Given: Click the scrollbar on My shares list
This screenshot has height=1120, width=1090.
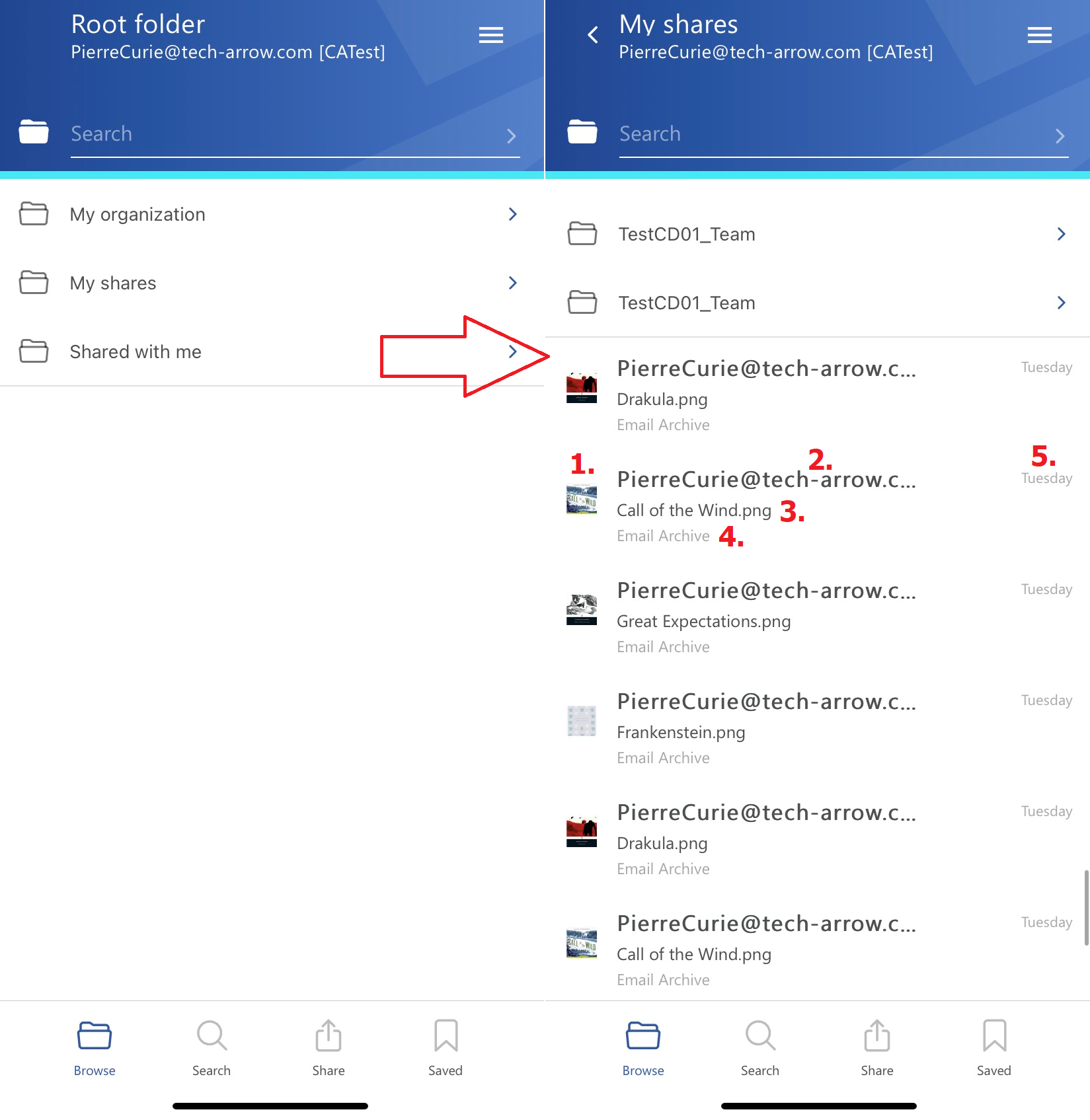Looking at the screenshot, I should coord(1086,908).
